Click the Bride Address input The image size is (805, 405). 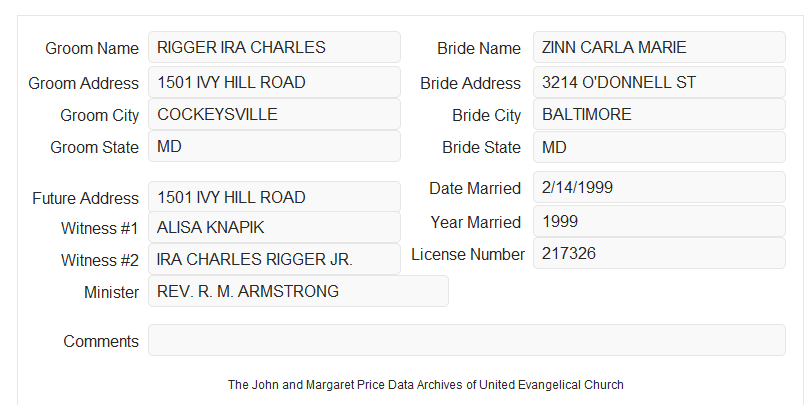tap(659, 82)
